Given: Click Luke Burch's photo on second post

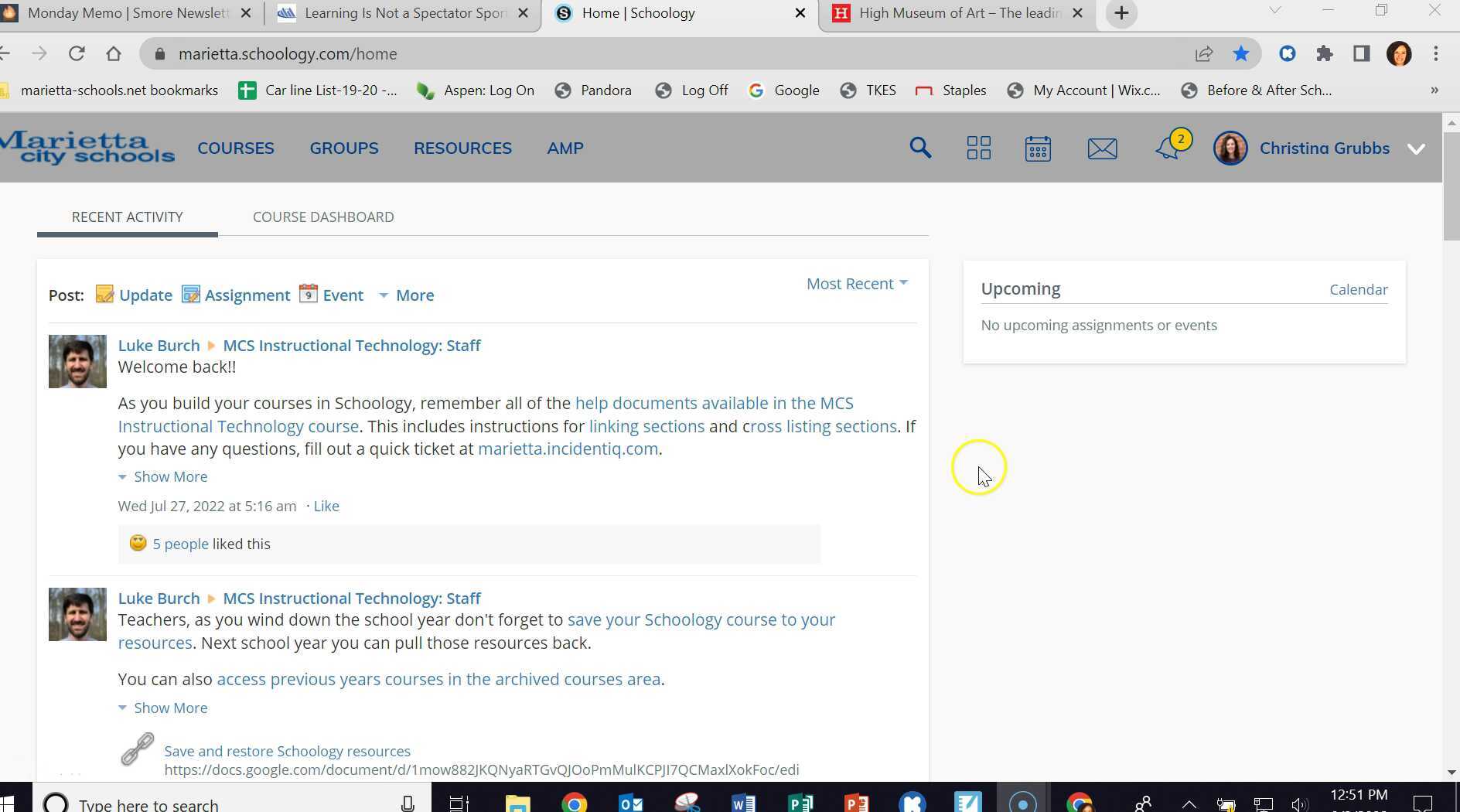Looking at the screenshot, I should [77, 614].
